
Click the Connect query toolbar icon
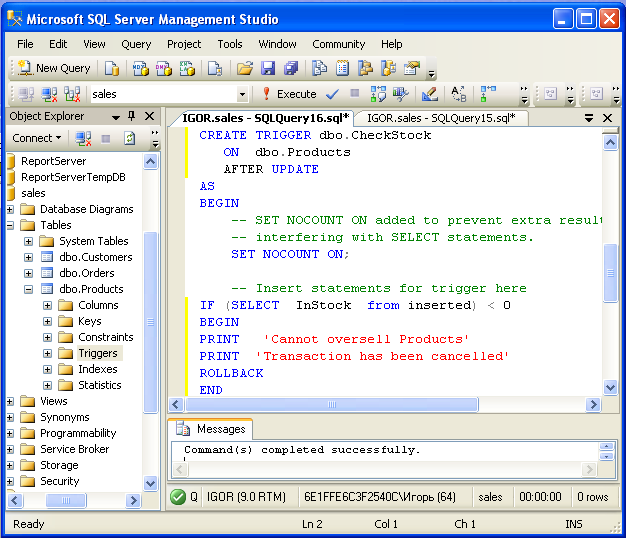pyautogui.click(x=26, y=94)
